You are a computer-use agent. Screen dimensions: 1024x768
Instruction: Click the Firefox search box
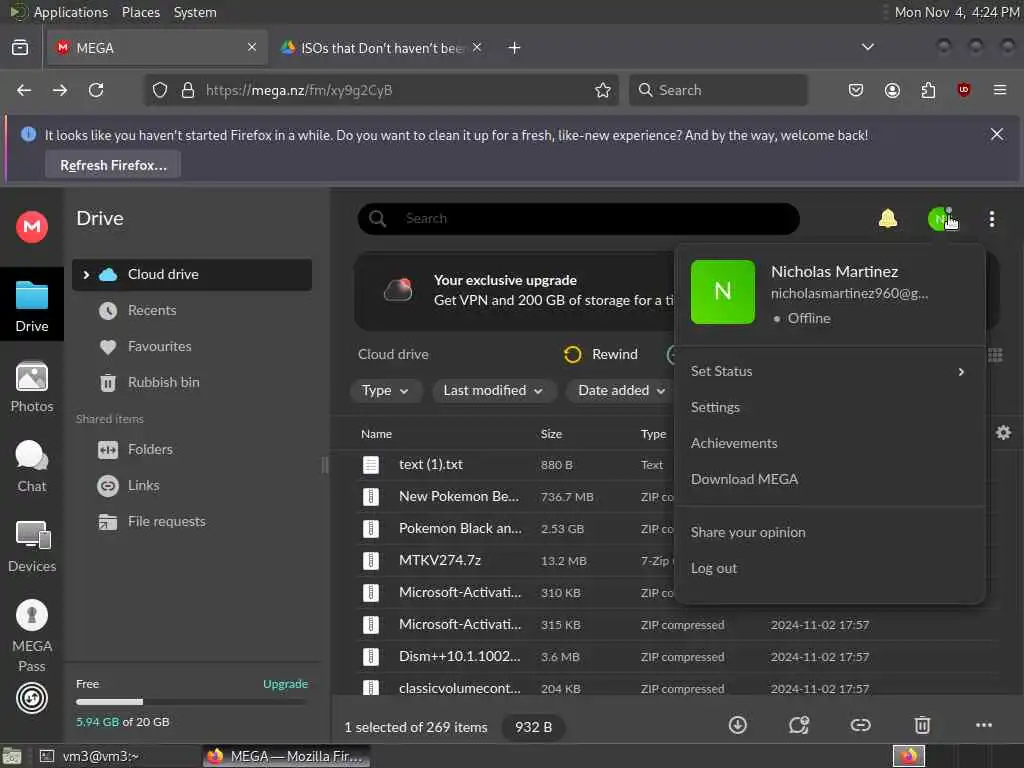point(718,90)
